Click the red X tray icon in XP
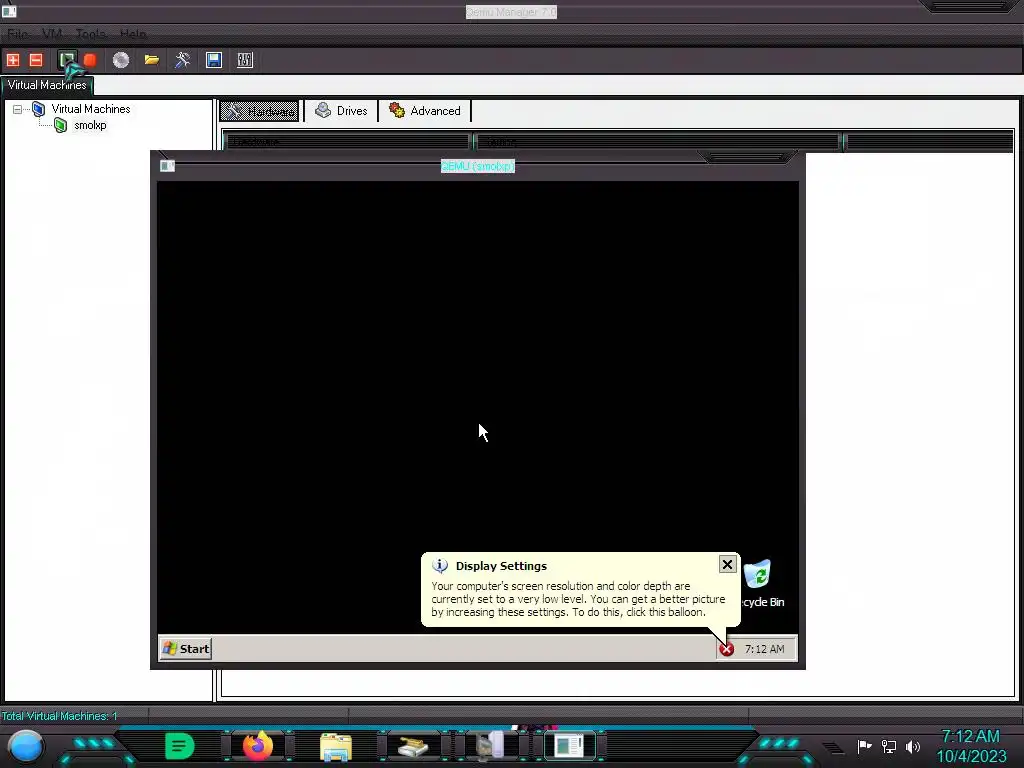1024x768 pixels. [x=726, y=649]
